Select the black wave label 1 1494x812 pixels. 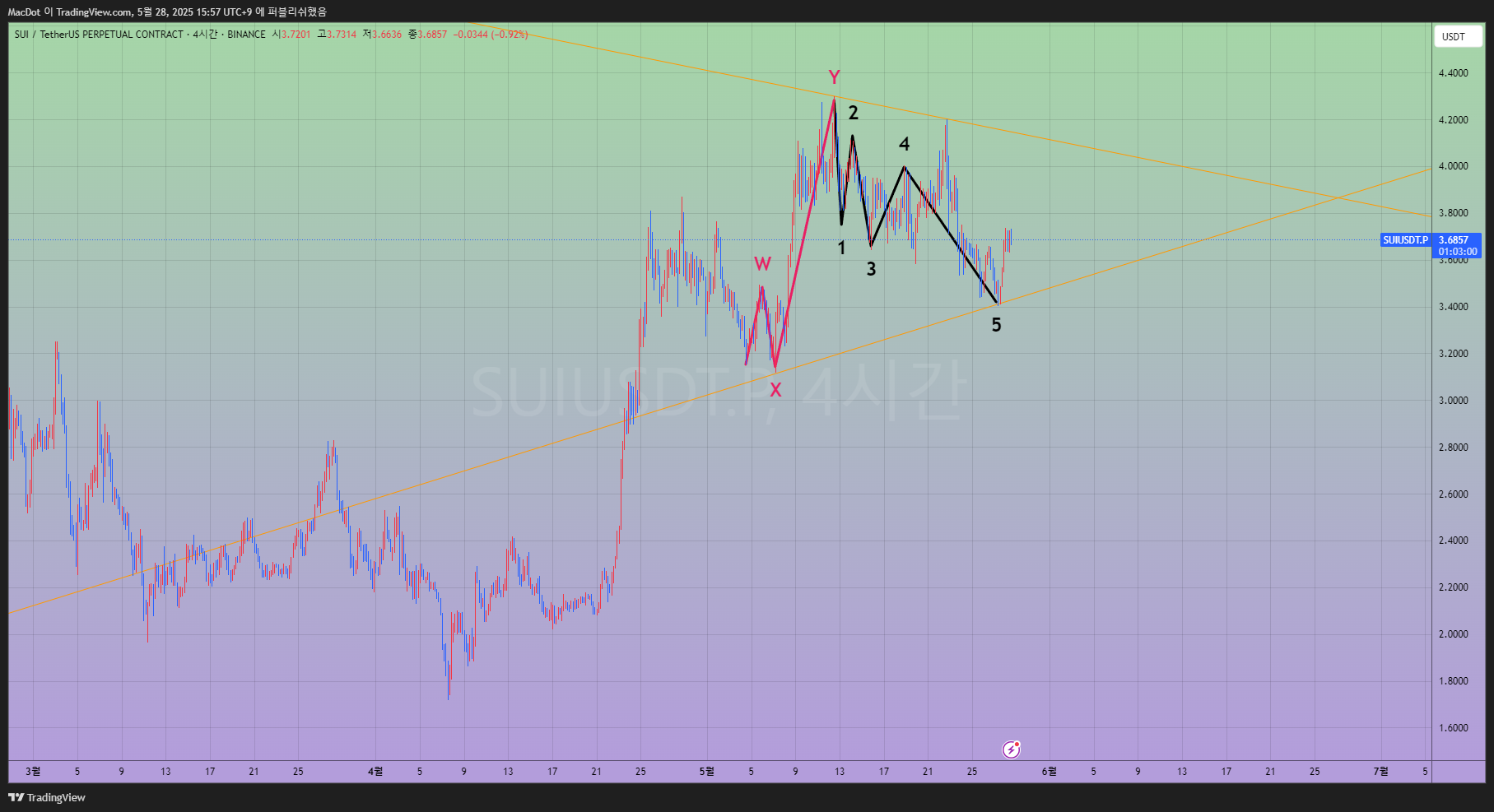tap(841, 248)
